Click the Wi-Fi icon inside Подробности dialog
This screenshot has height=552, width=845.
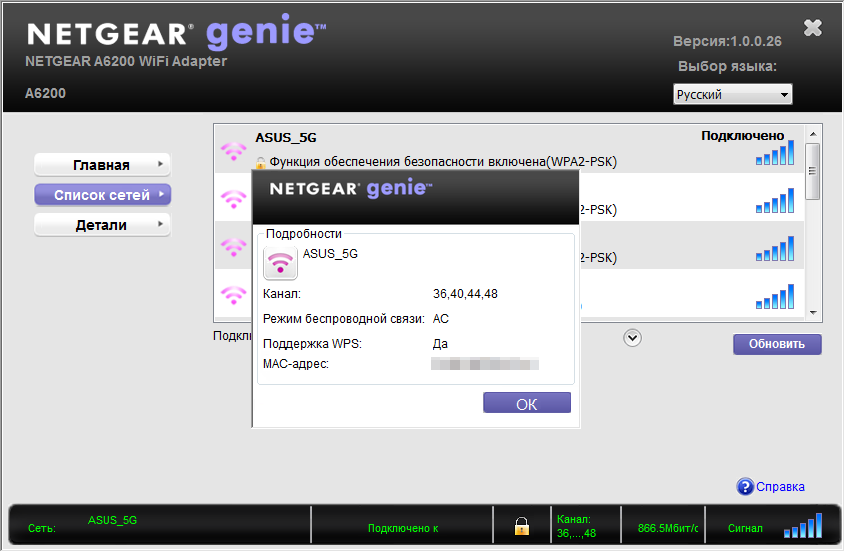(x=280, y=263)
